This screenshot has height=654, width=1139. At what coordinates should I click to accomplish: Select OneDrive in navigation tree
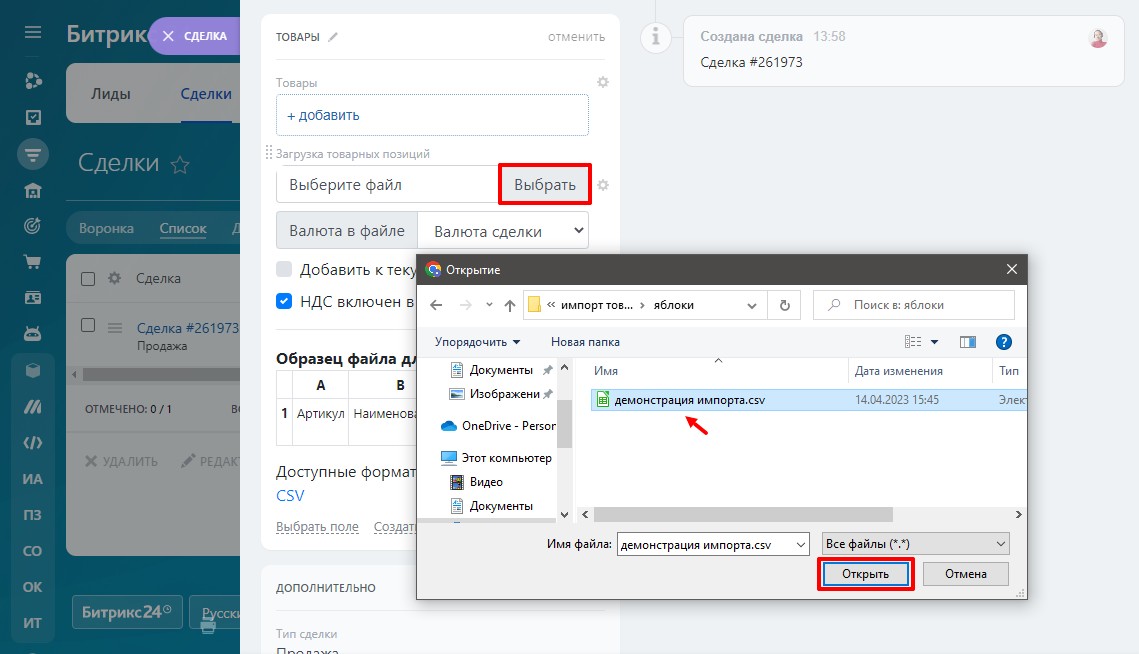tap(498, 426)
